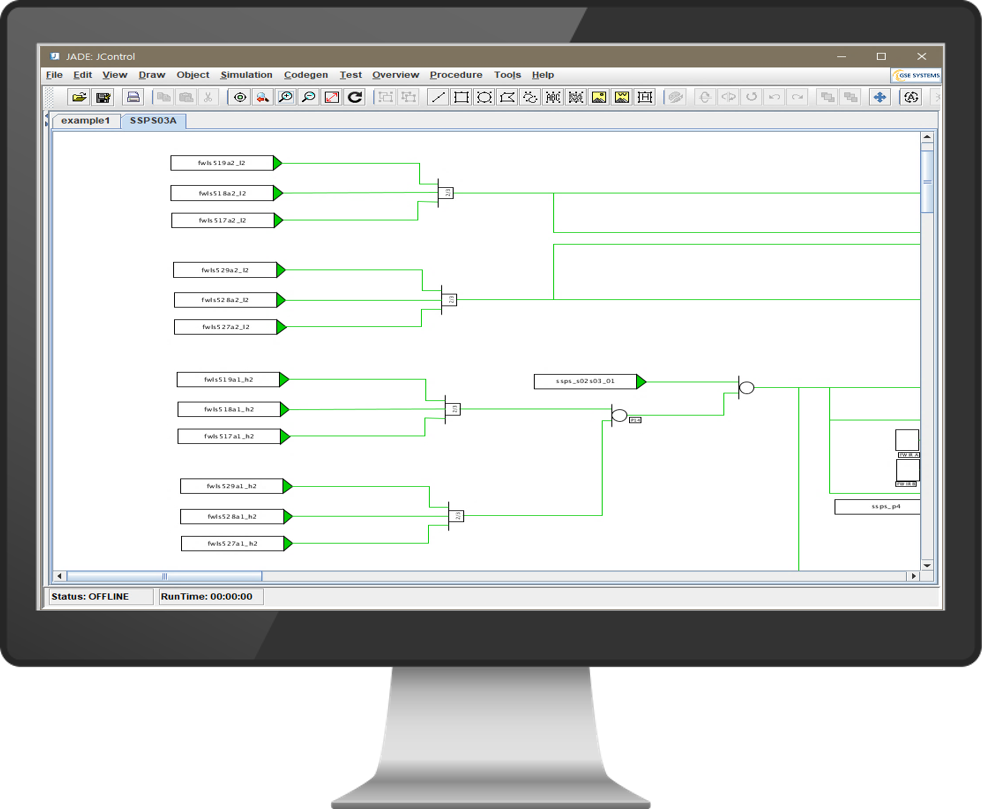Image resolution: width=983 pixels, height=809 pixels.
Task: Click the ssps_p4 block
Action: click(878, 507)
